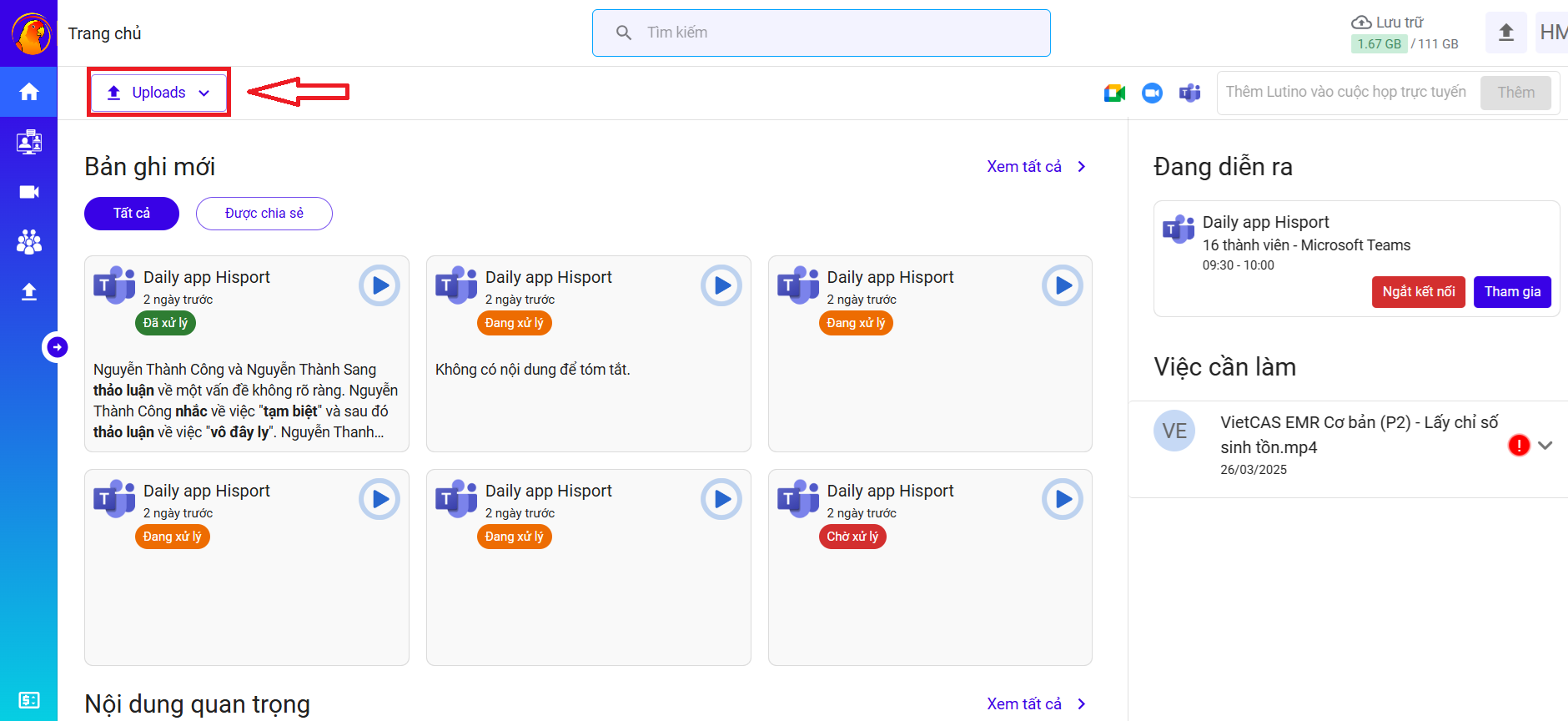Image resolution: width=1568 pixels, height=721 pixels.
Task: Expand sidebar with the arrow circle button
Action: point(57,347)
